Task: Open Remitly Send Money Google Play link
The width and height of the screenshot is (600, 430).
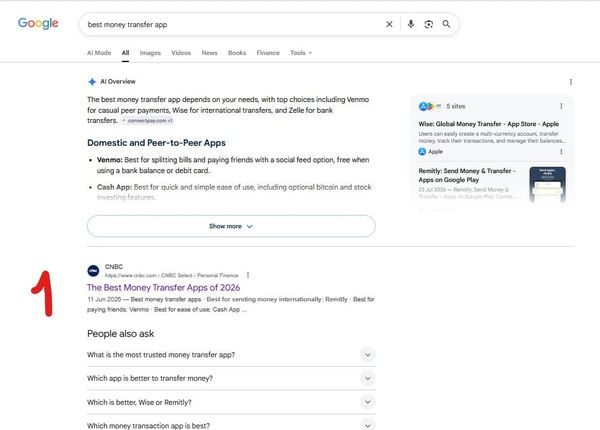Action: [x=466, y=175]
